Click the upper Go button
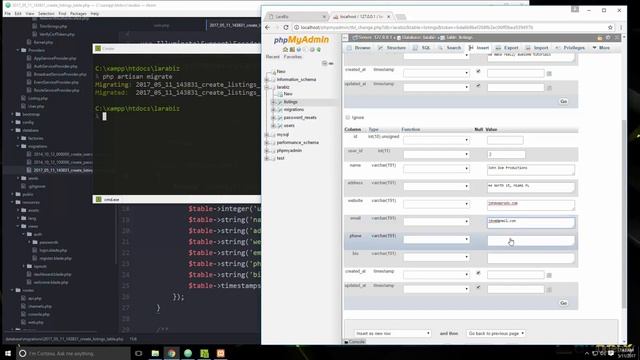Image resolution: width=640 pixels, height=360 pixels. pyautogui.click(x=563, y=101)
